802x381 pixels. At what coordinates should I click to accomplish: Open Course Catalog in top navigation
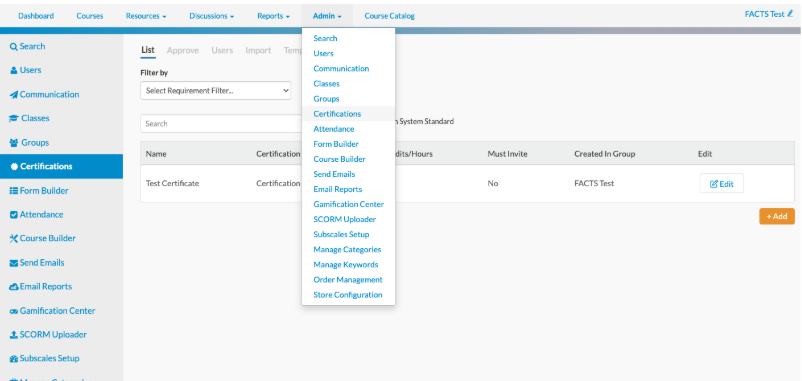pos(389,16)
